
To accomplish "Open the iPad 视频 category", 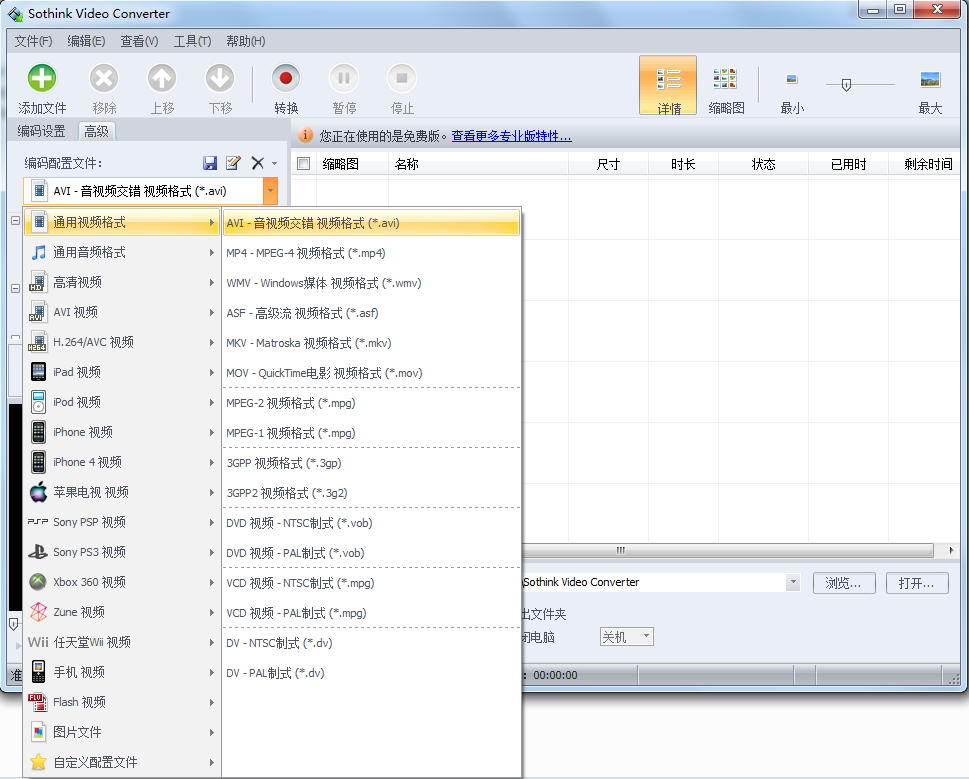I will point(121,372).
